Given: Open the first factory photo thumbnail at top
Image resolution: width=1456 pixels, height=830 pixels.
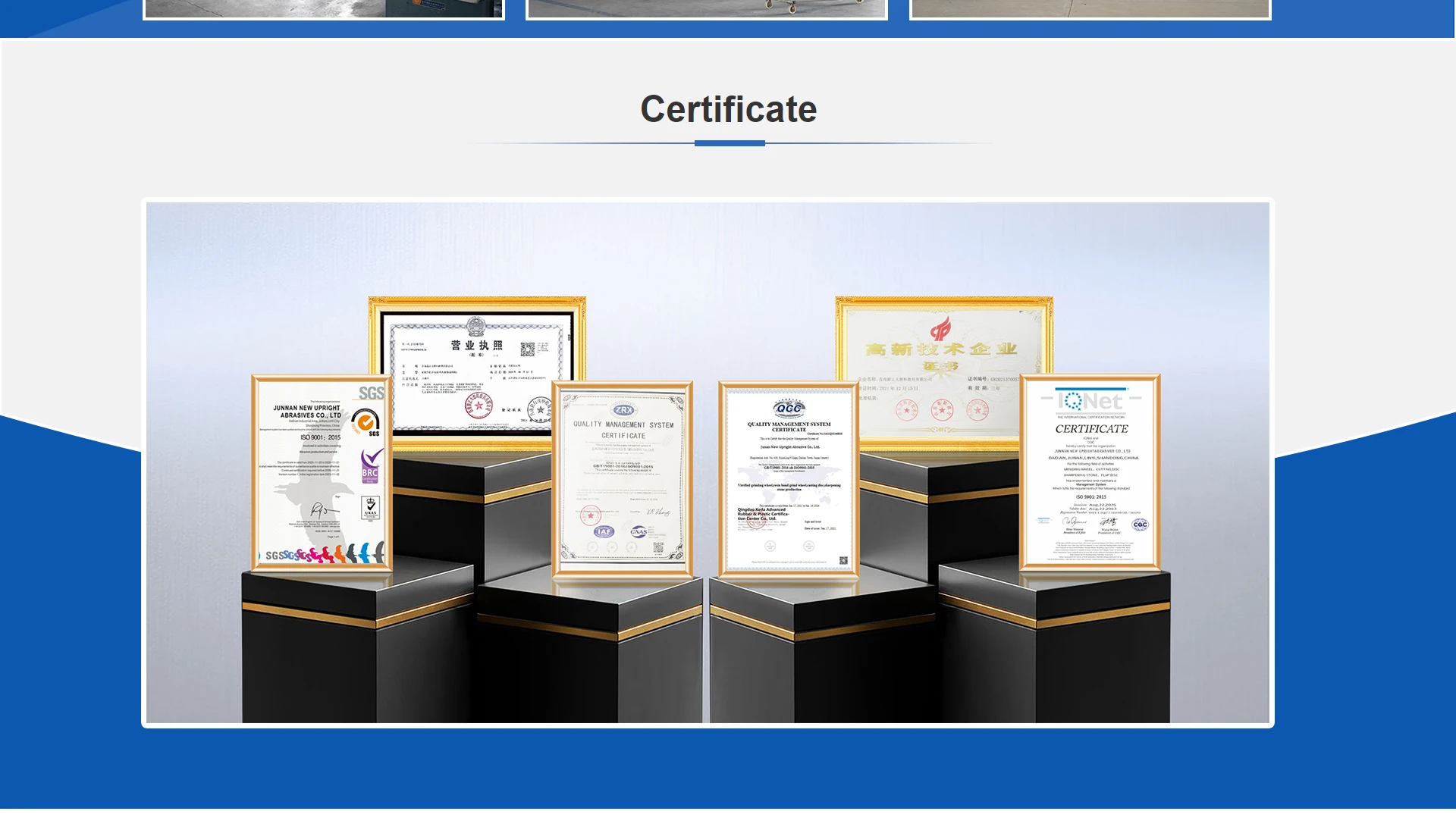Looking at the screenshot, I should click(x=324, y=8).
